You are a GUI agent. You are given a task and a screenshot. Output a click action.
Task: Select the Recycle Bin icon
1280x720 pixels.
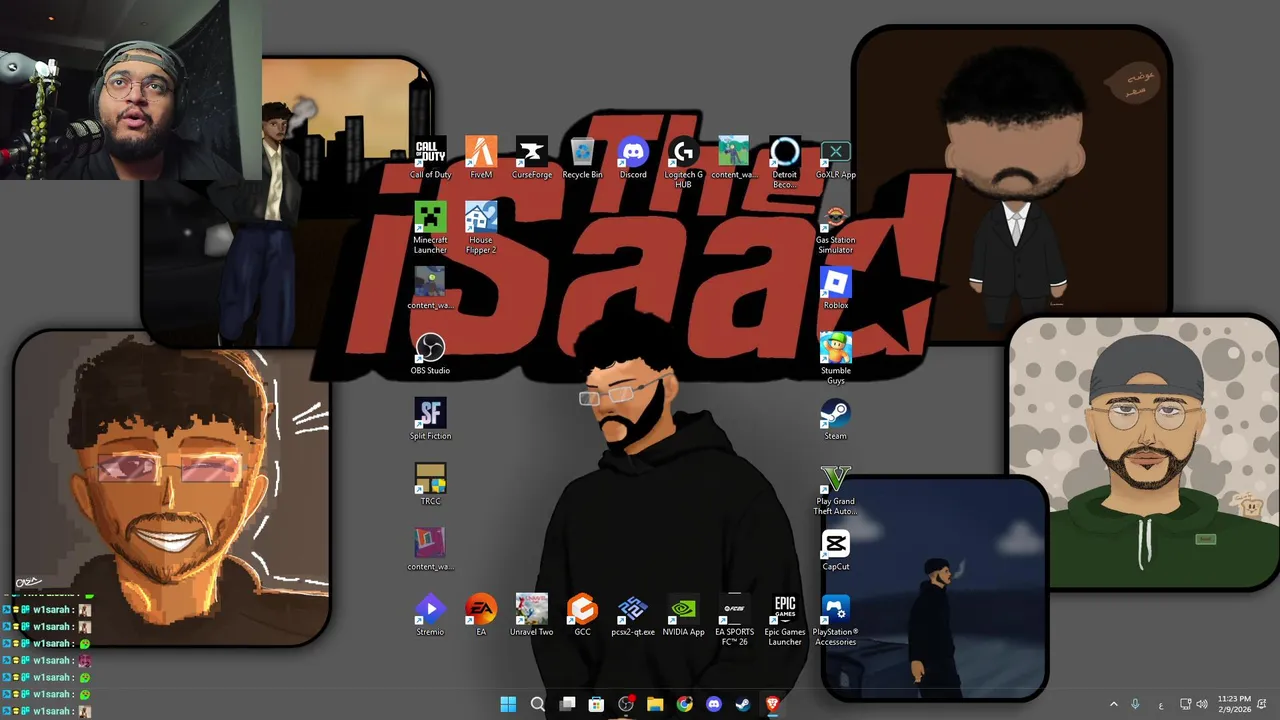pos(583,158)
